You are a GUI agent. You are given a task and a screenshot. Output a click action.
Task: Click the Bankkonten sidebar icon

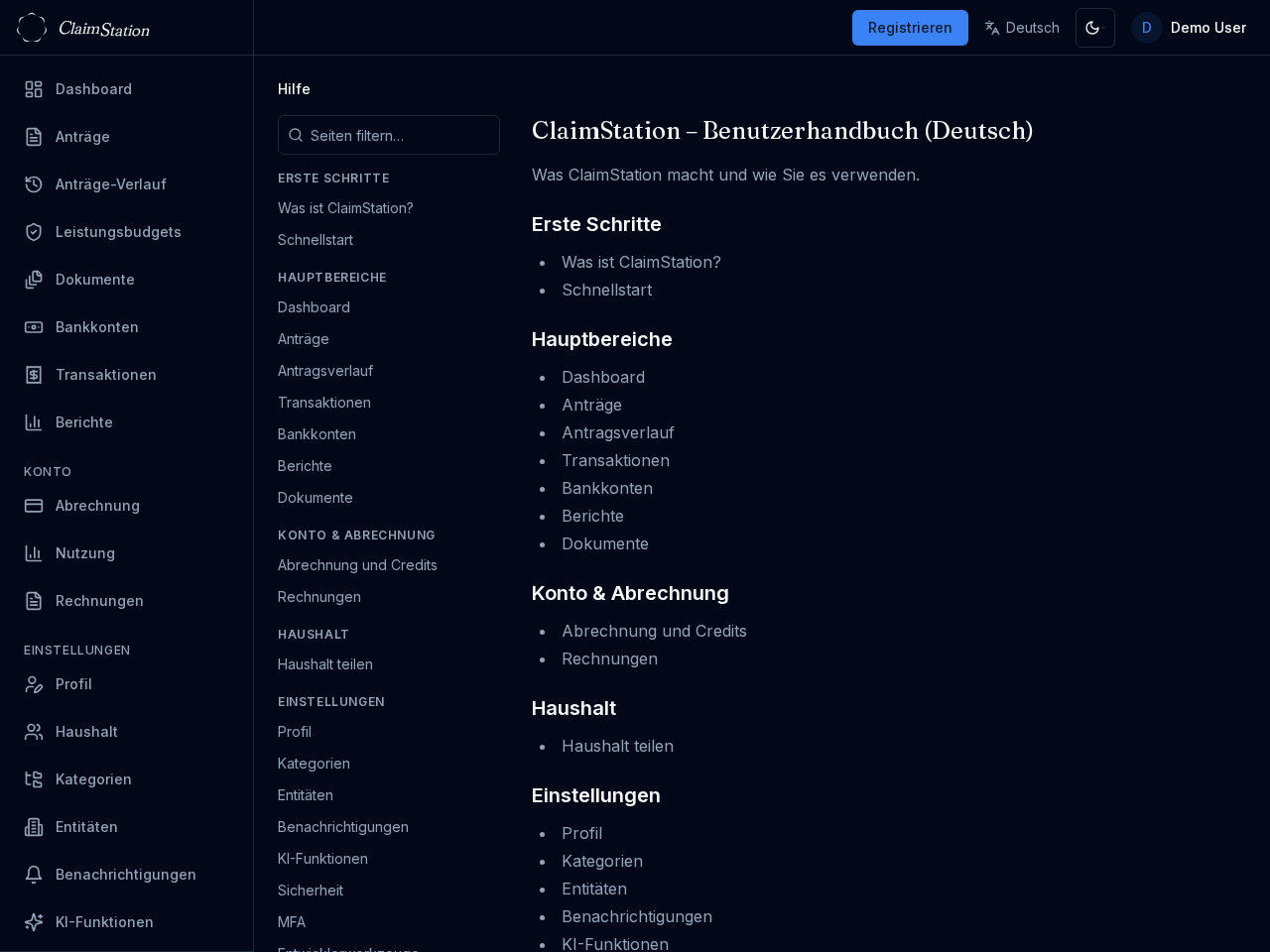point(34,327)
